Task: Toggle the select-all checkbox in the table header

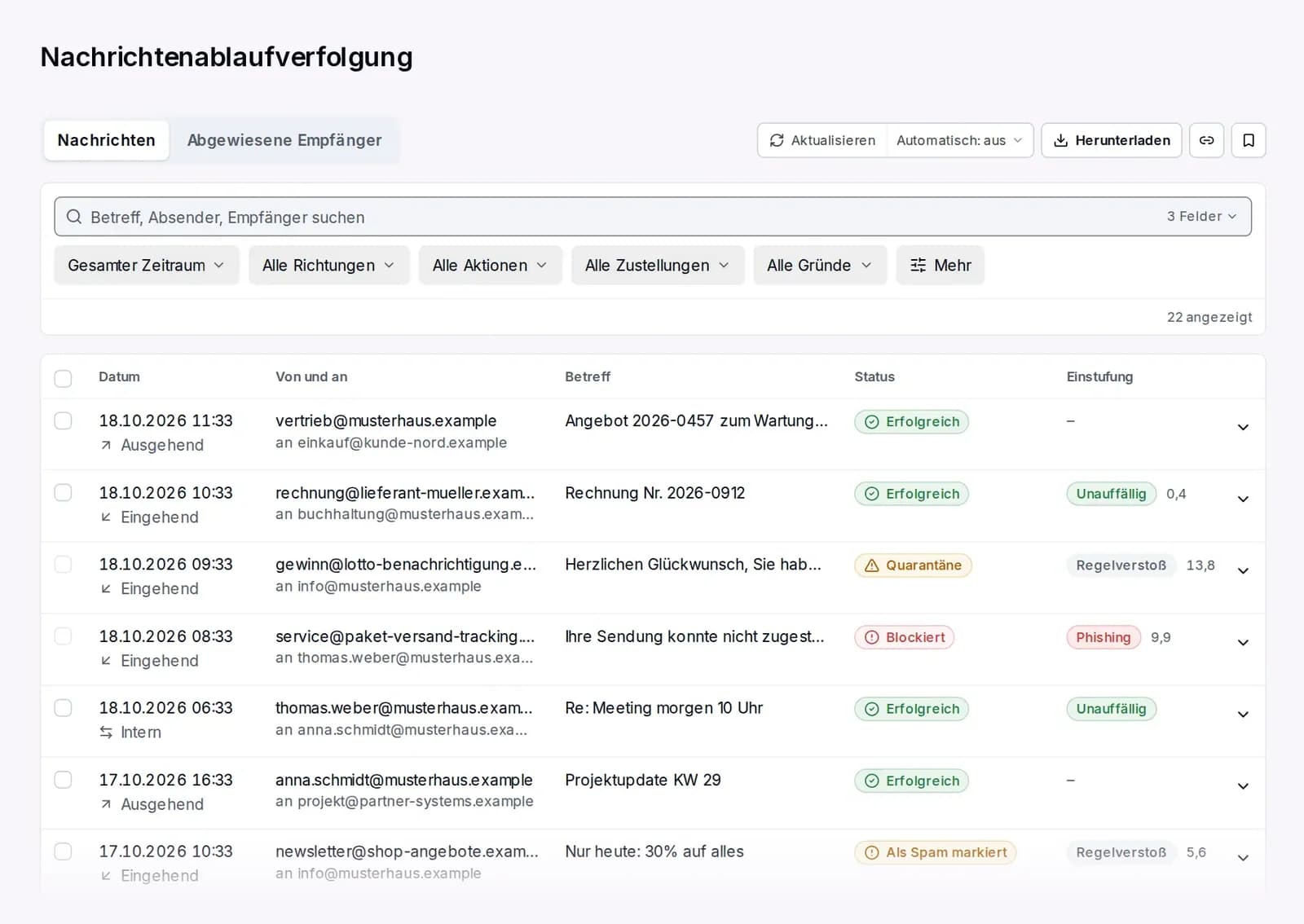Action: (x=63, y=378)
